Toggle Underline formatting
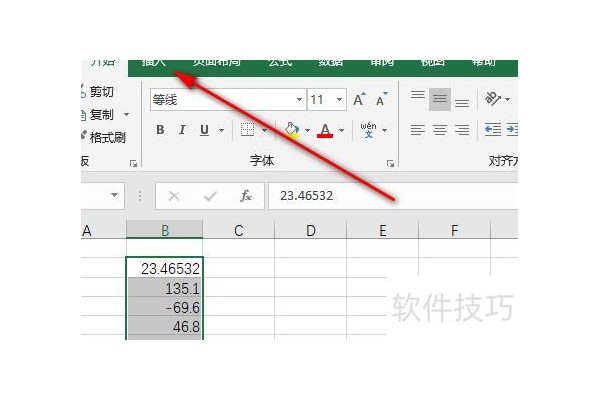This screenshot has width=600, height=400. pos(204,130)
